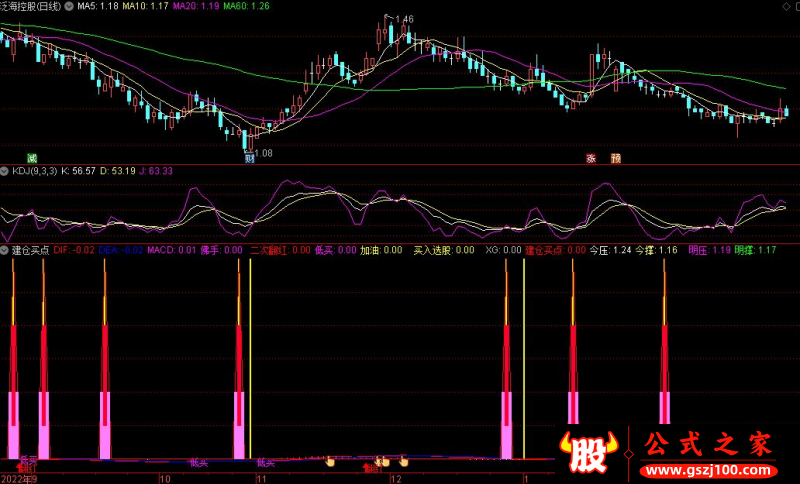
Task: Click the J: 63.33 value
Action: pyautogui.click(x=156, y=171)
